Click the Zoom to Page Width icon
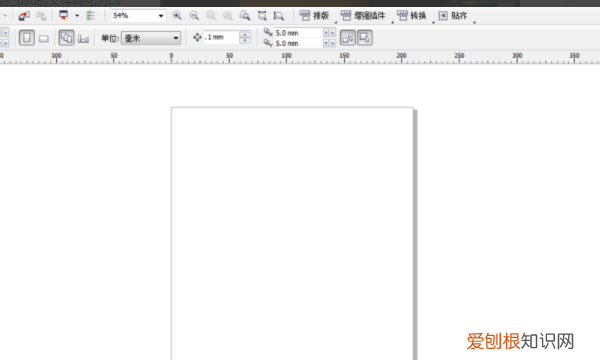This screenshot has width=600, height=360. tap(262, 16)
